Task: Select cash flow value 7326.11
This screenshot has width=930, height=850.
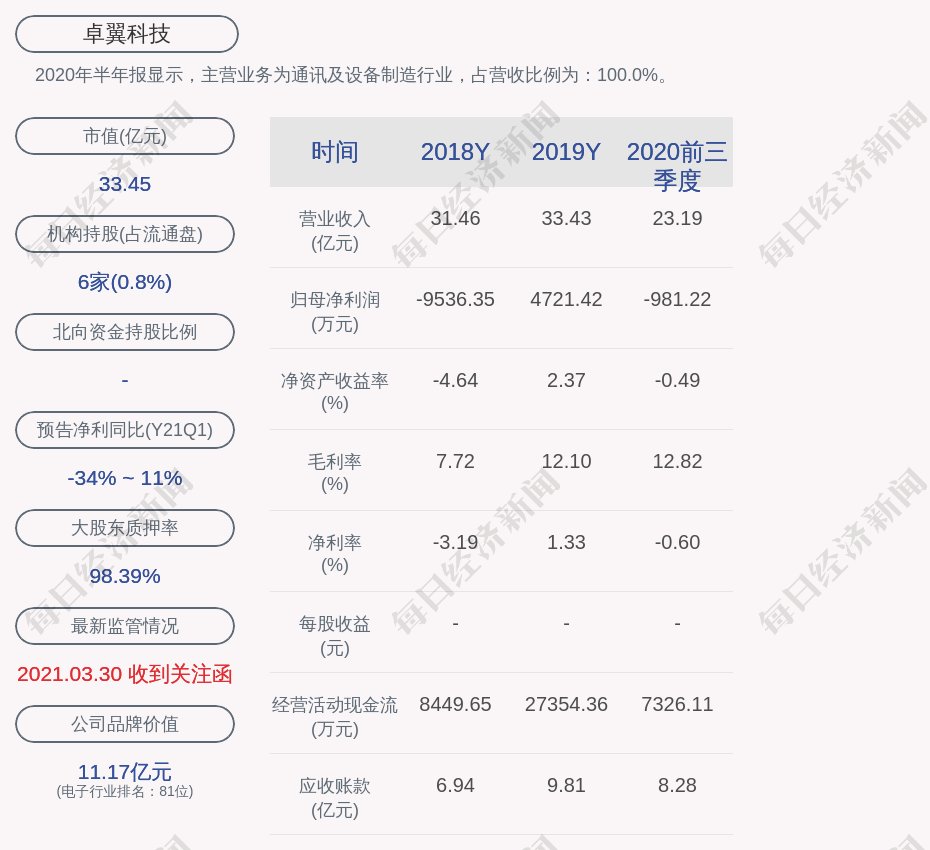Action: click(677, 704)
